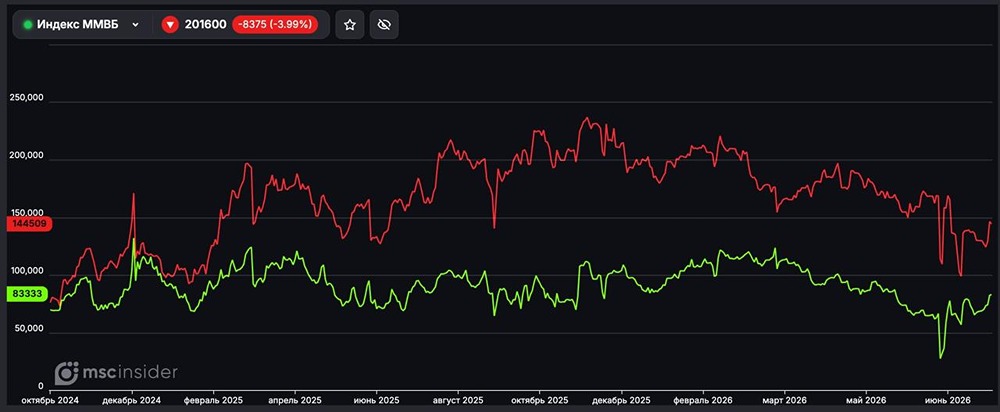Toggle chart visibility with crossed-eye icon
Screen dimensions: 1000x412
click(384, 25)
